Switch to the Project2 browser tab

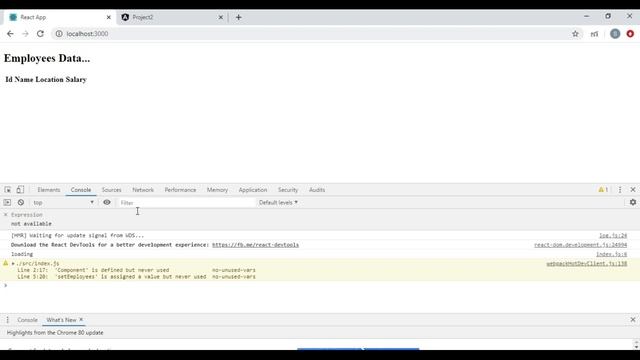point(171,18)
